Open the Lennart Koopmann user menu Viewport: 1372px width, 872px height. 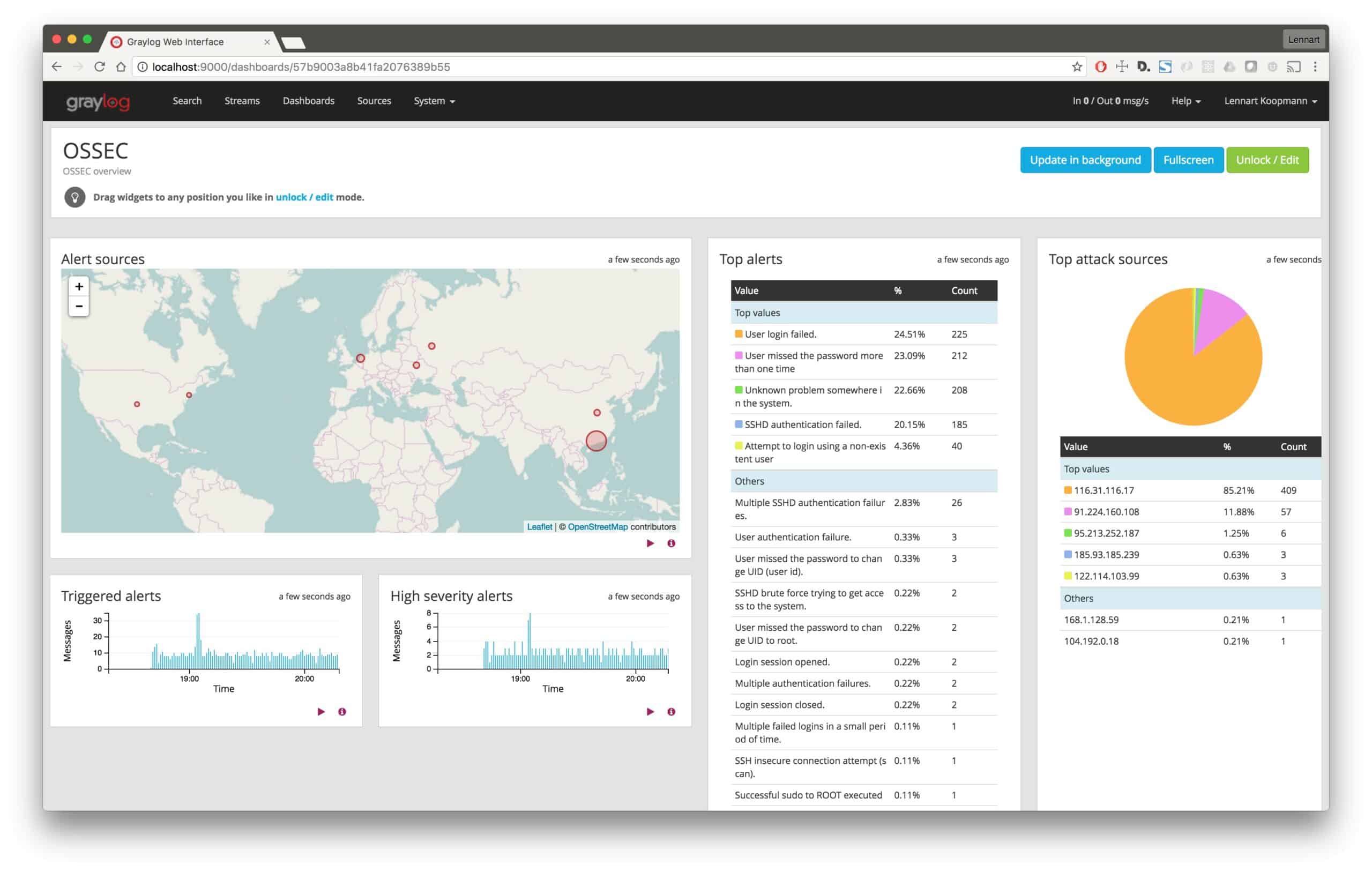(x=1270, y=101)
